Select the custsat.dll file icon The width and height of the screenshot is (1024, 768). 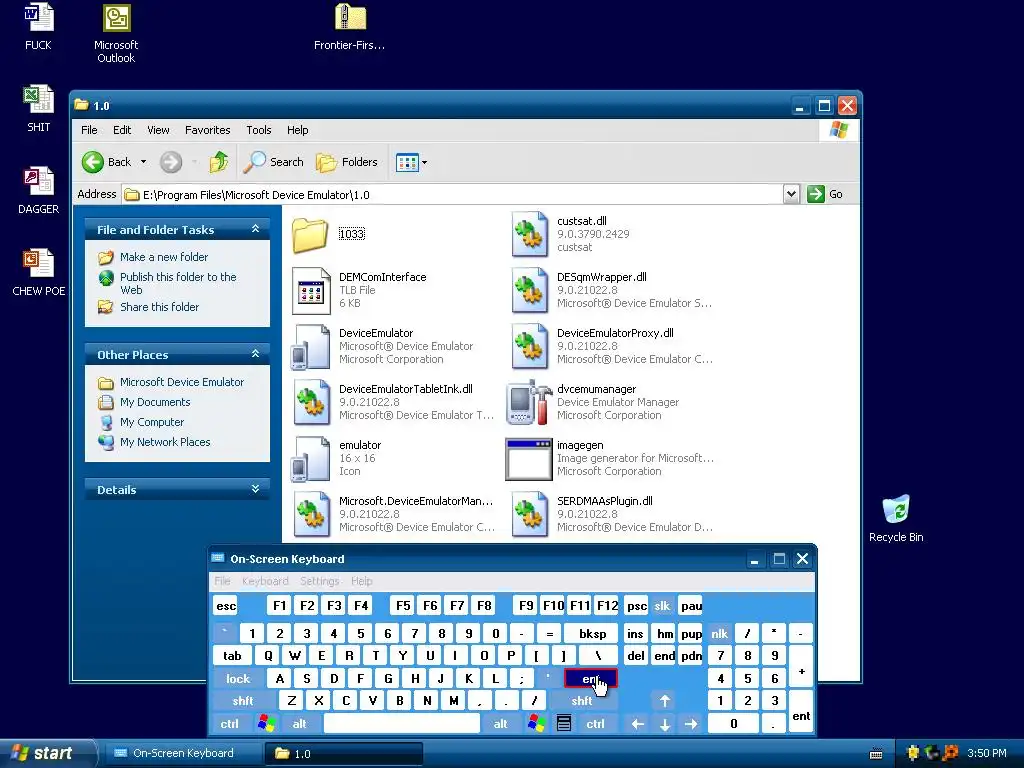click(x=530, y=234)
